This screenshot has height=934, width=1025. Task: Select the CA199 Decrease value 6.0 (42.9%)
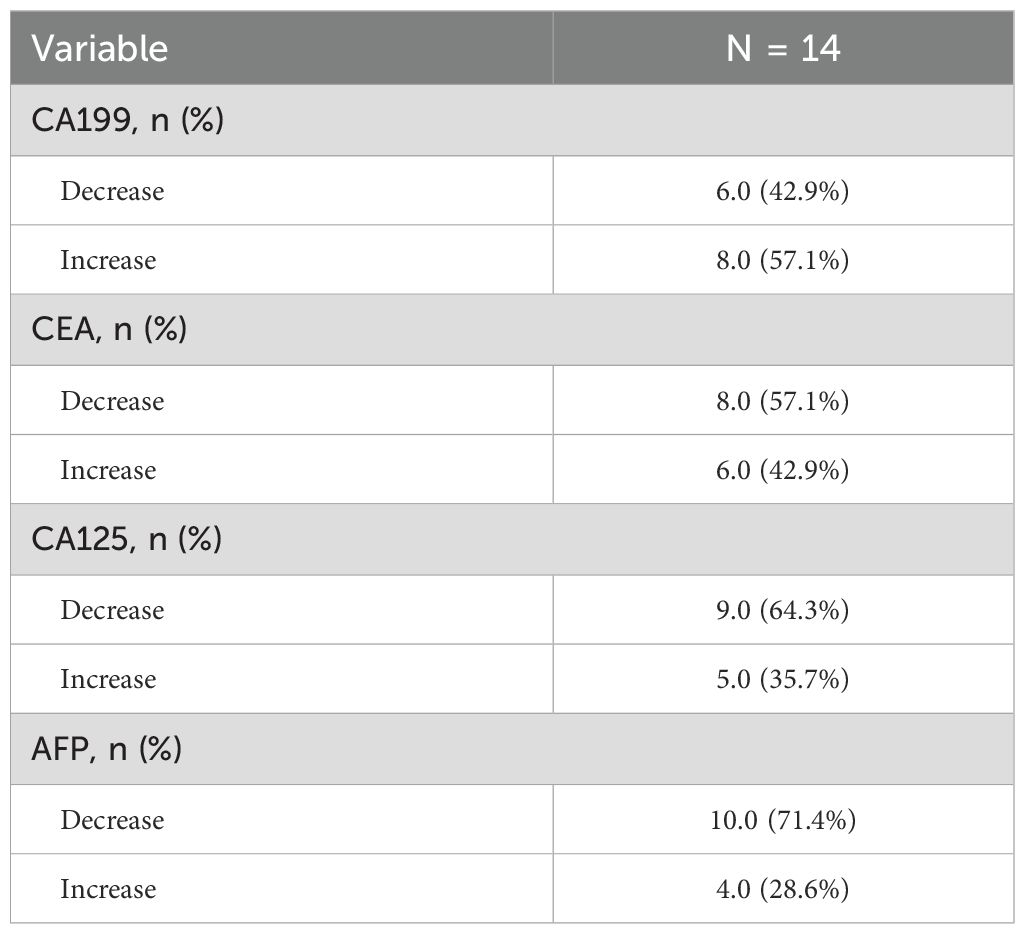783,191
